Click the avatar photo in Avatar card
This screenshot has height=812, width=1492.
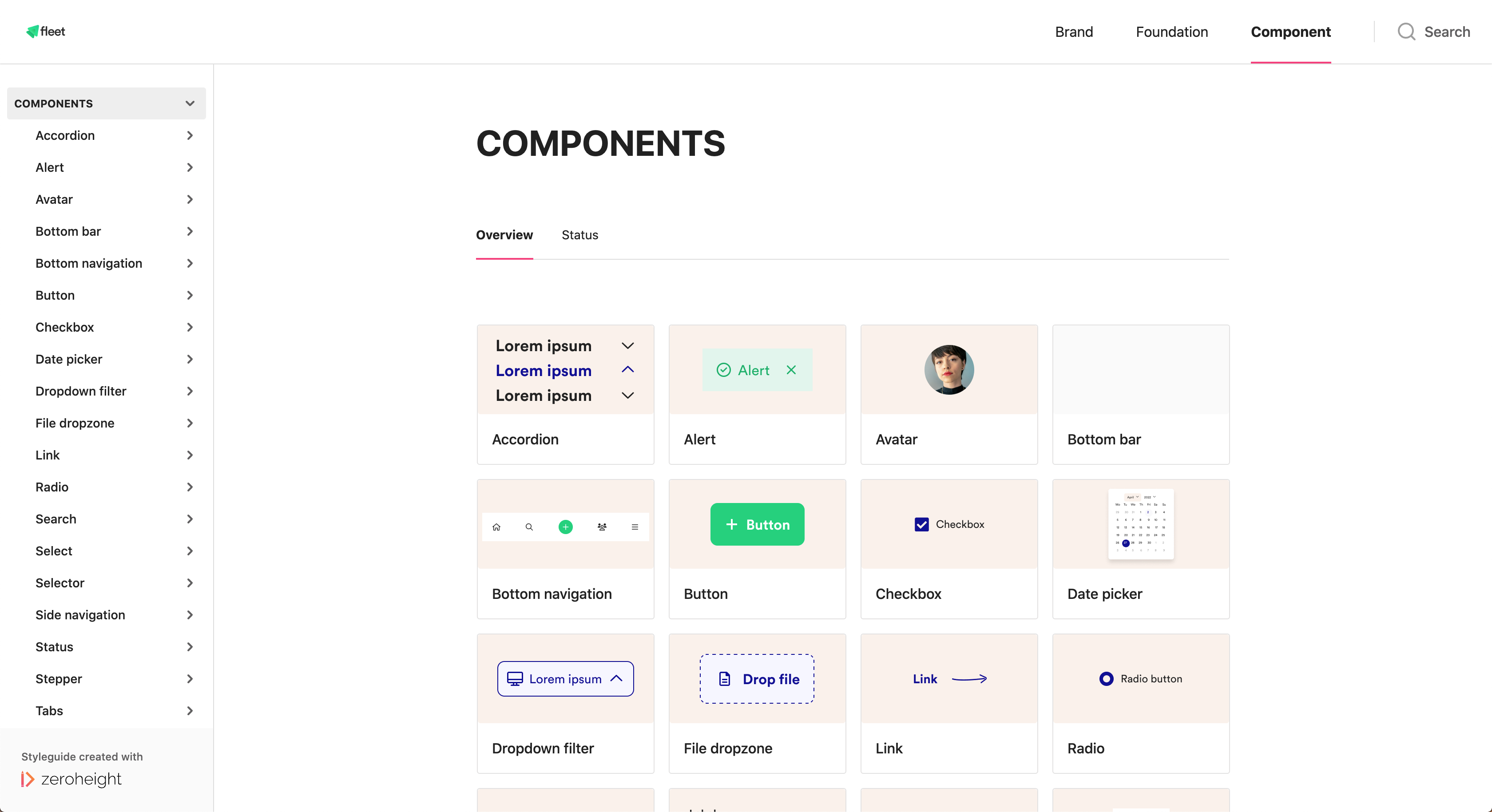click(x=949, y=369)
